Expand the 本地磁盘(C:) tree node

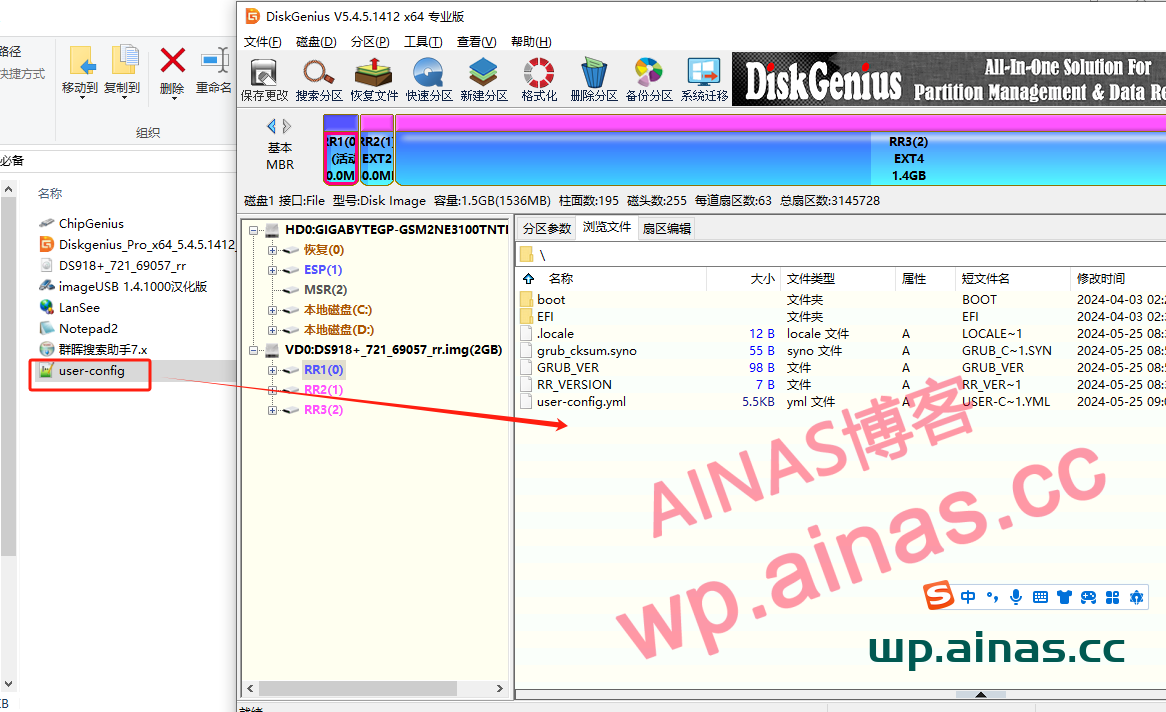(x=272, y=310)
